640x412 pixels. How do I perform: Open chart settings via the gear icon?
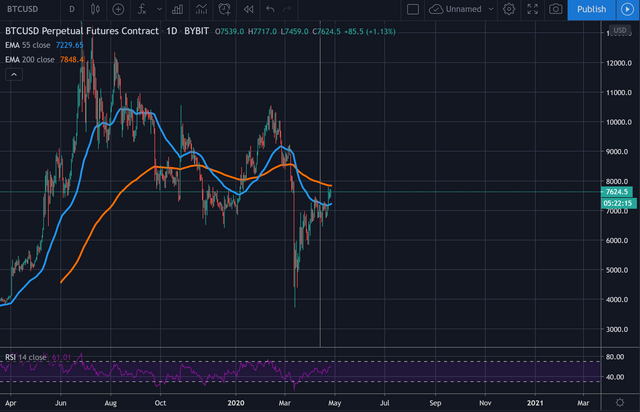[509, 10]
